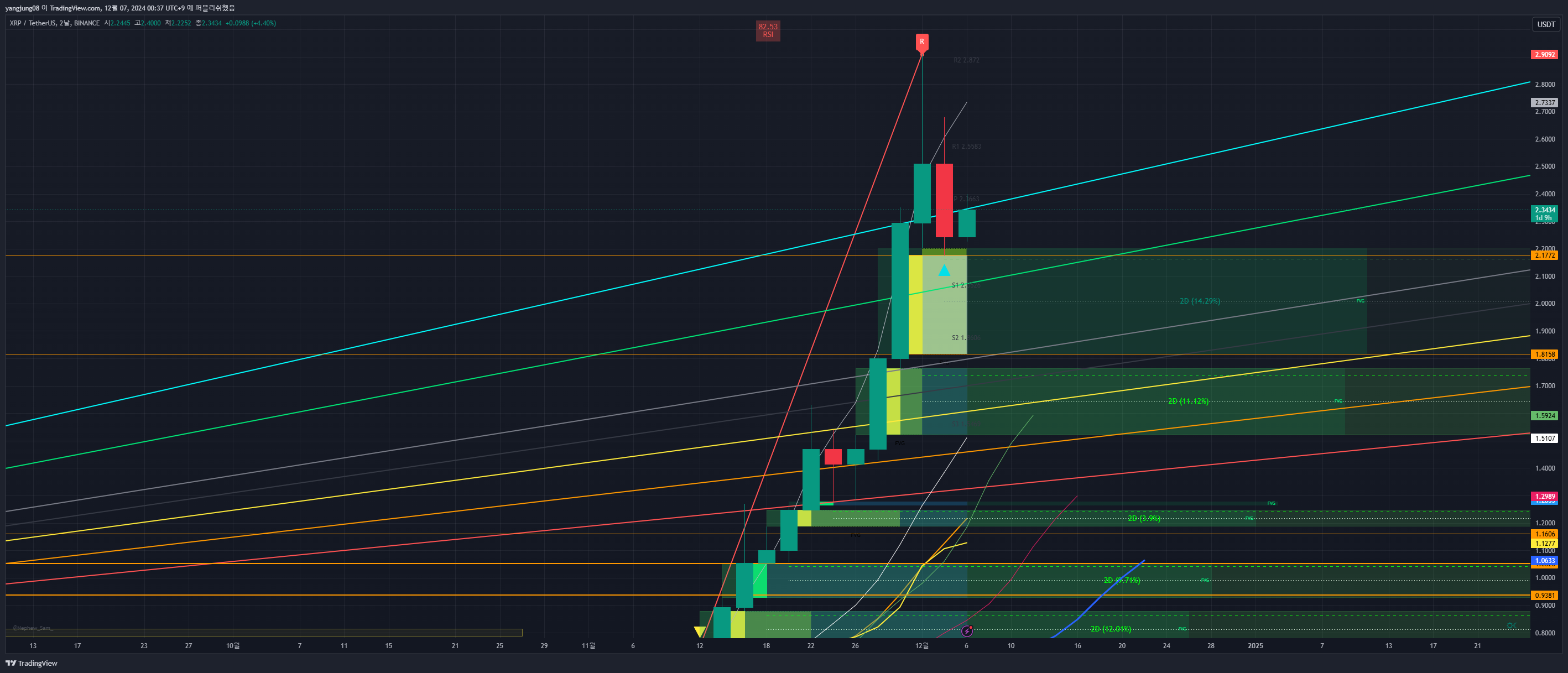The image size is (1568, 673).
Task: Click the gray 2.7337 price label
Action: [1544, 103]
